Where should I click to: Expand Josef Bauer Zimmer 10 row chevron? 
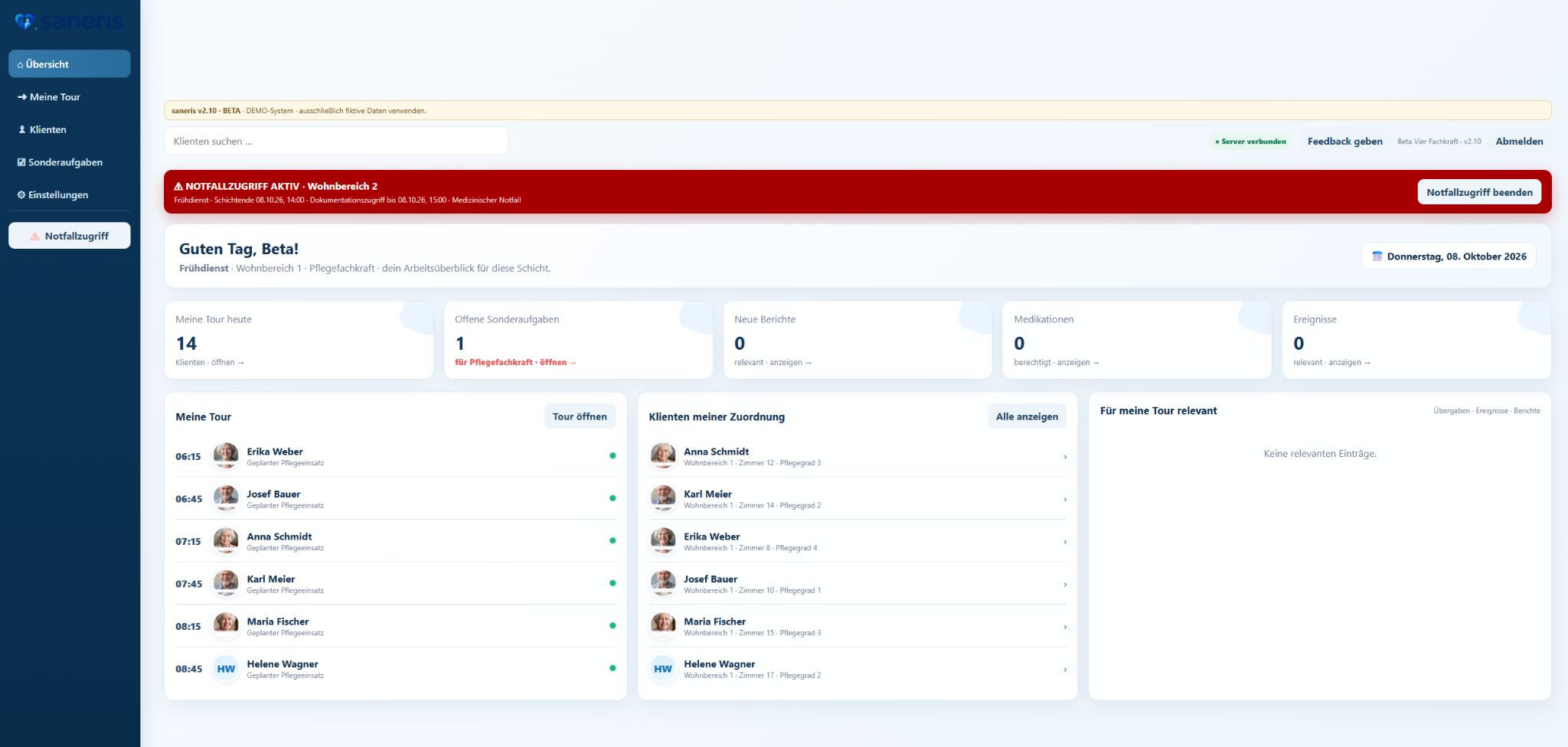1065,585
